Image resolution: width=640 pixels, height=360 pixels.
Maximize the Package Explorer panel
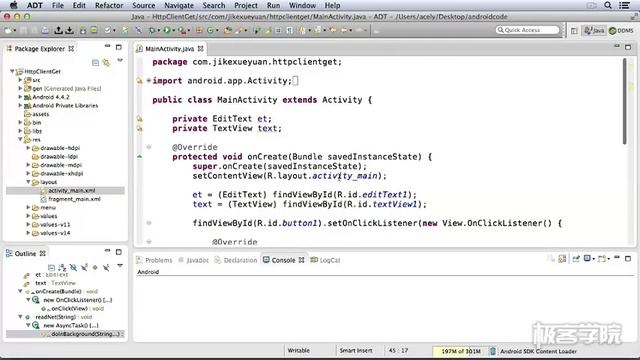119,47
